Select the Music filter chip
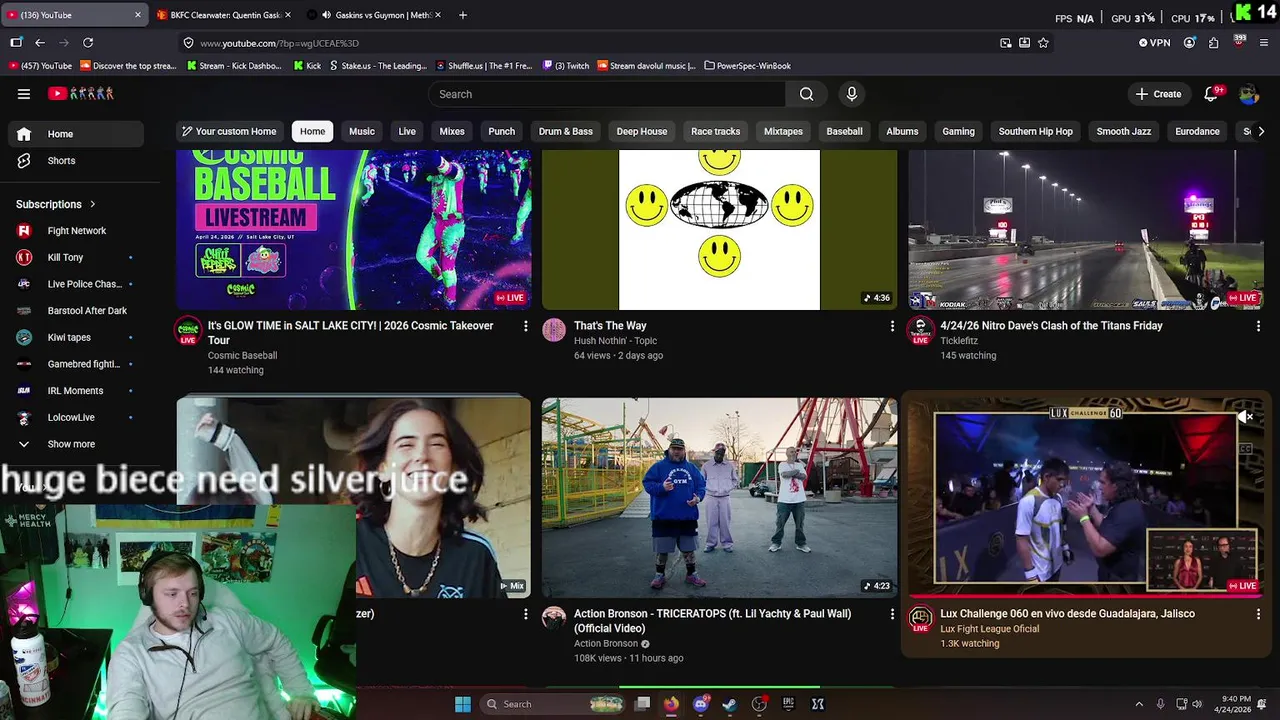Screen dimensions: 1280x720 click(x=362, y=131)
